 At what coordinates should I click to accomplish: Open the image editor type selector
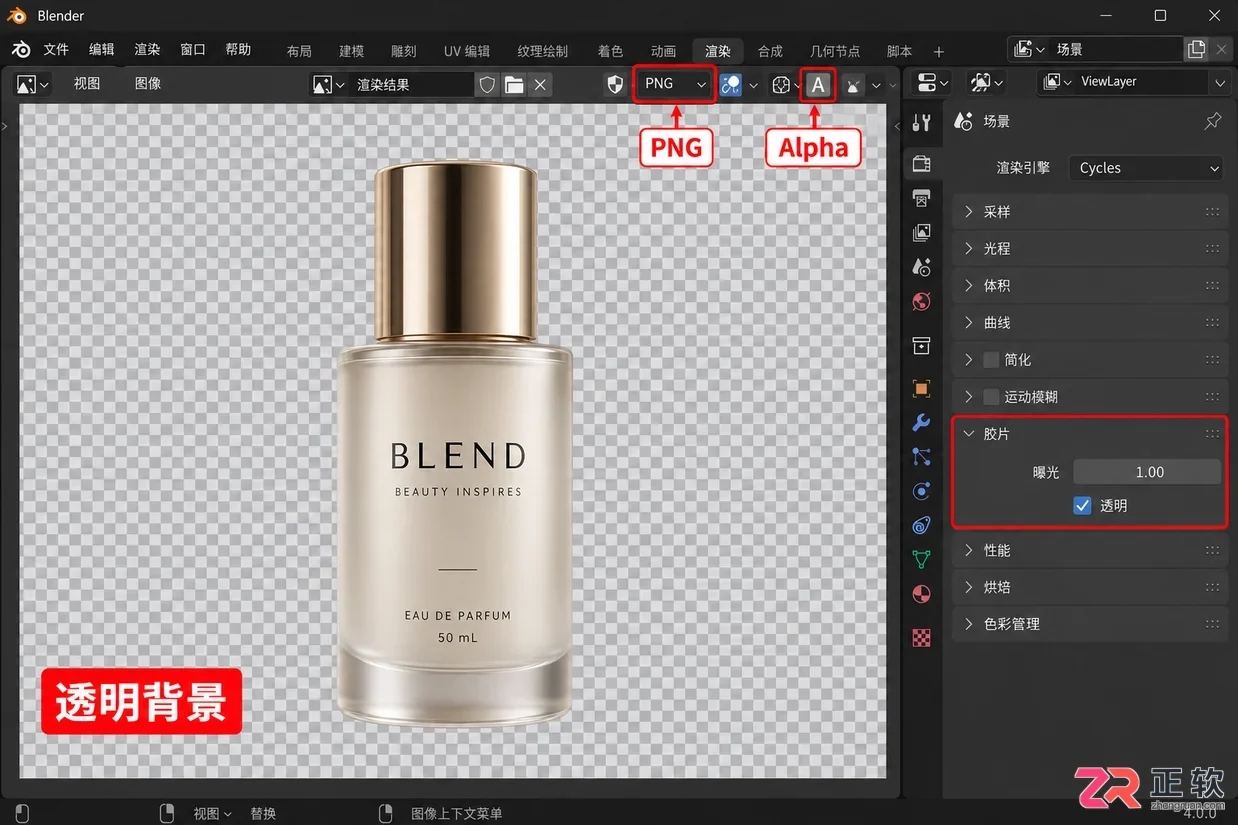[x=33, y=84]
